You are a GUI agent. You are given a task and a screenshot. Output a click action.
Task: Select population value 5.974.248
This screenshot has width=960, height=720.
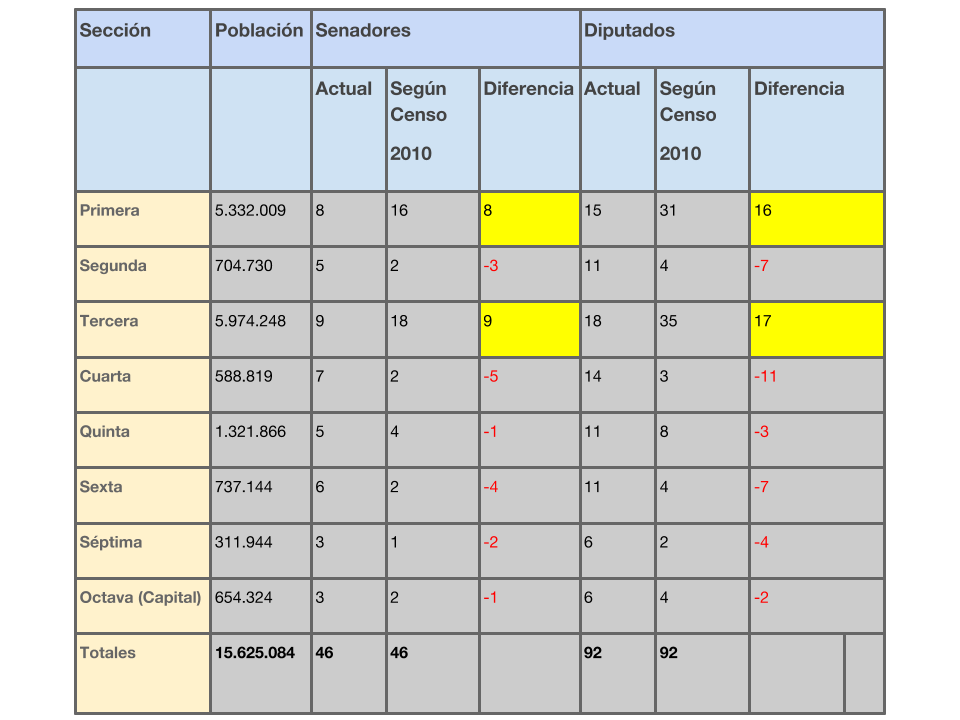pos(250,321)
